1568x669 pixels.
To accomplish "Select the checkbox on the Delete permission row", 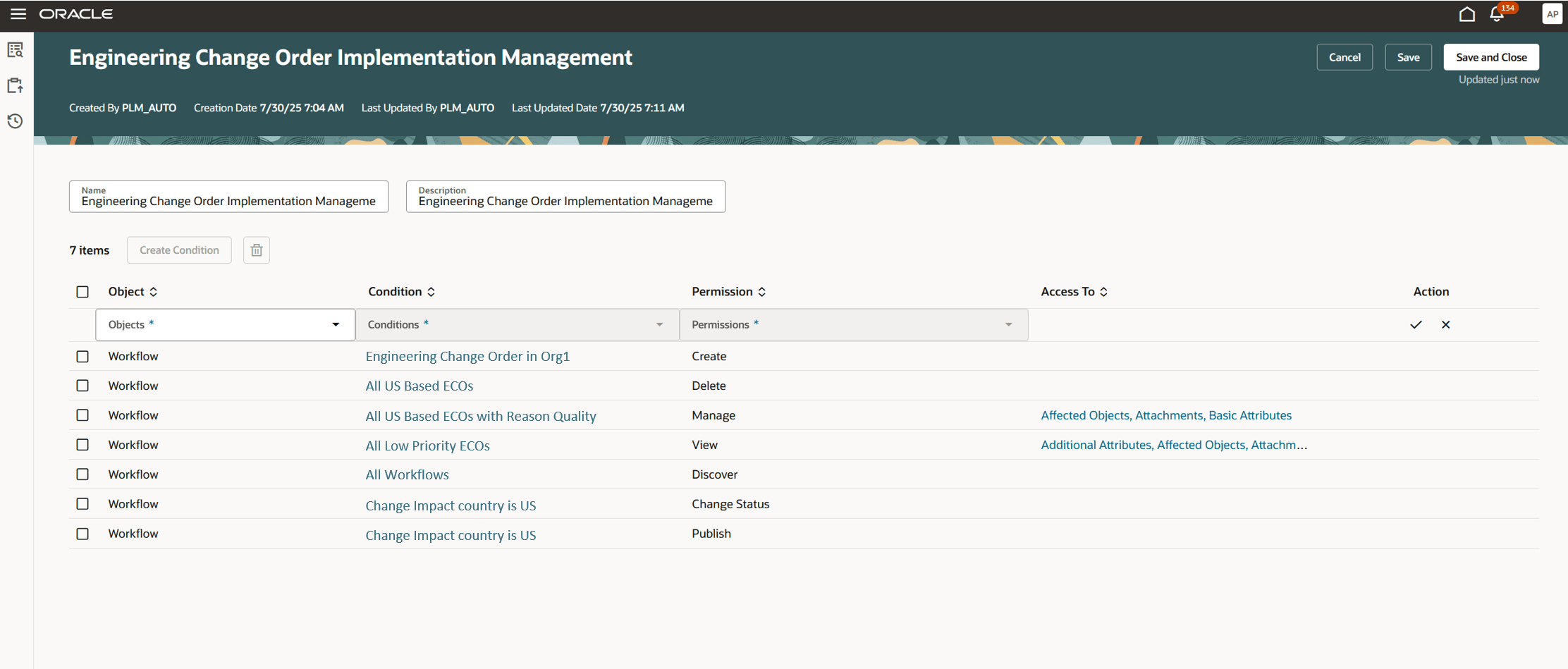I will [x=82, y=386].
